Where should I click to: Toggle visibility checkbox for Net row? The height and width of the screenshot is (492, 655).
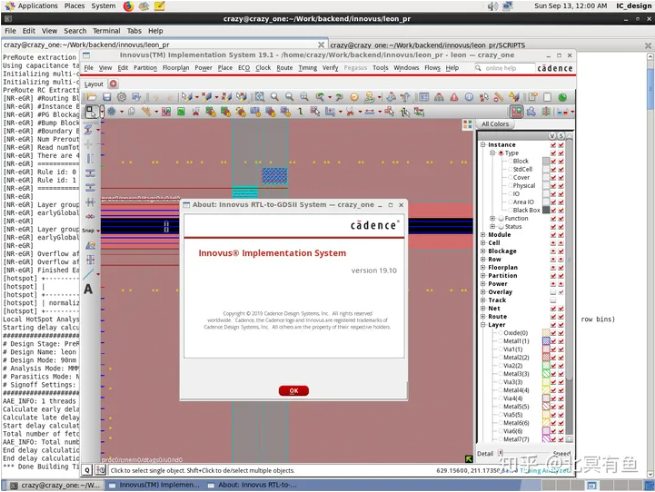click(x=553, y=309)
